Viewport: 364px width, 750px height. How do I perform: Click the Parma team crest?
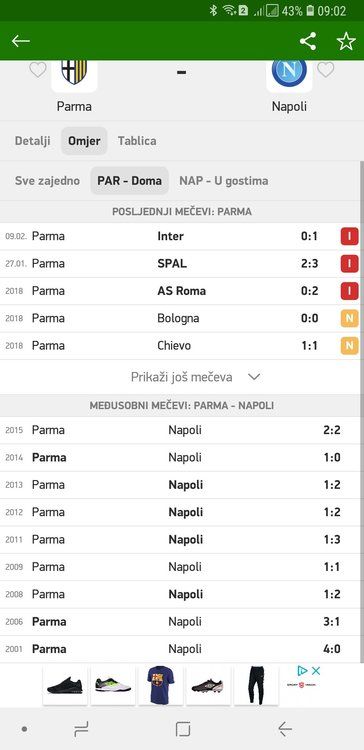[74, 73]
